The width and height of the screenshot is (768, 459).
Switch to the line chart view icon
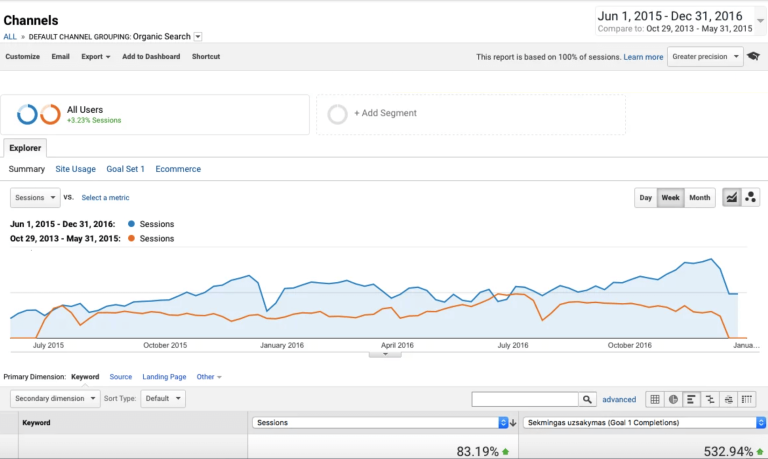[x=731, y=197]
